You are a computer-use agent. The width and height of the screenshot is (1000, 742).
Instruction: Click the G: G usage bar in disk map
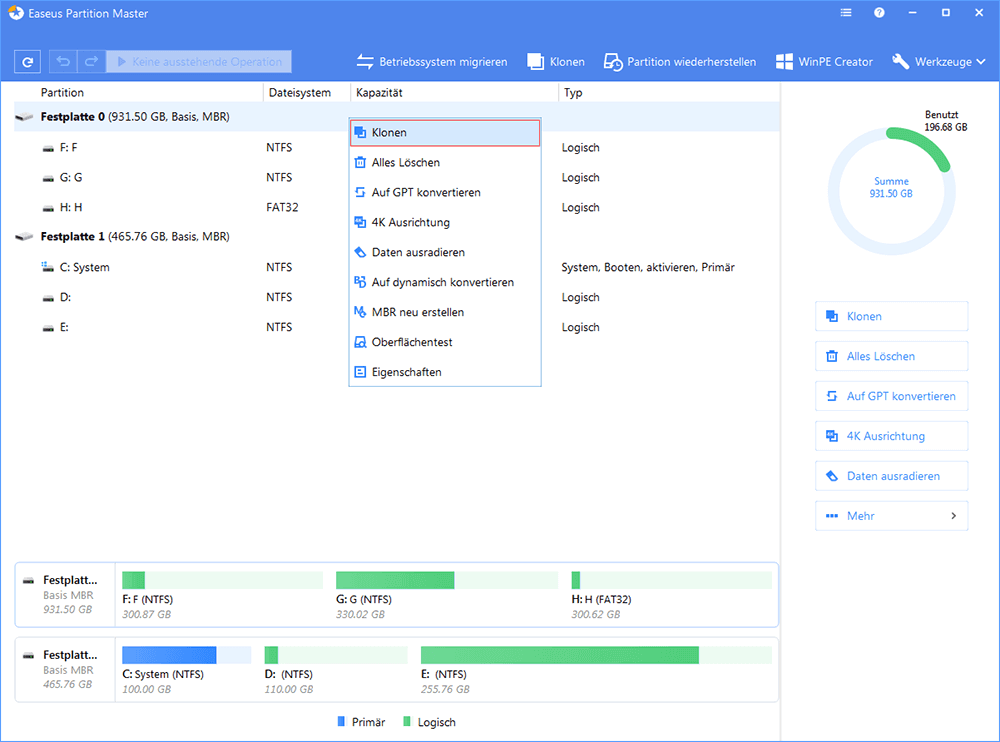[447, 580]
